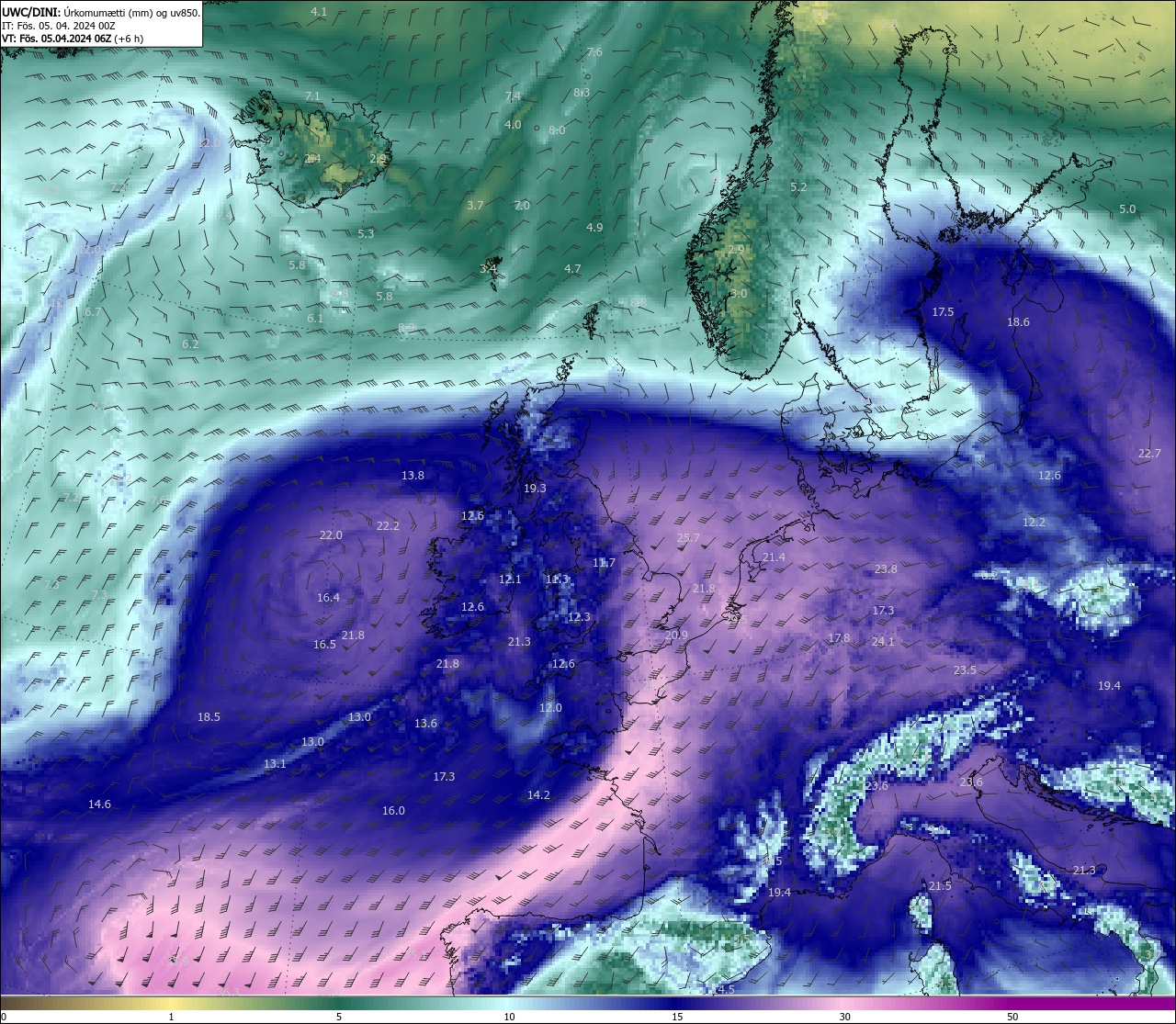
Task: Click the 7.1 value north of Iceland
Action: point(312,96)
